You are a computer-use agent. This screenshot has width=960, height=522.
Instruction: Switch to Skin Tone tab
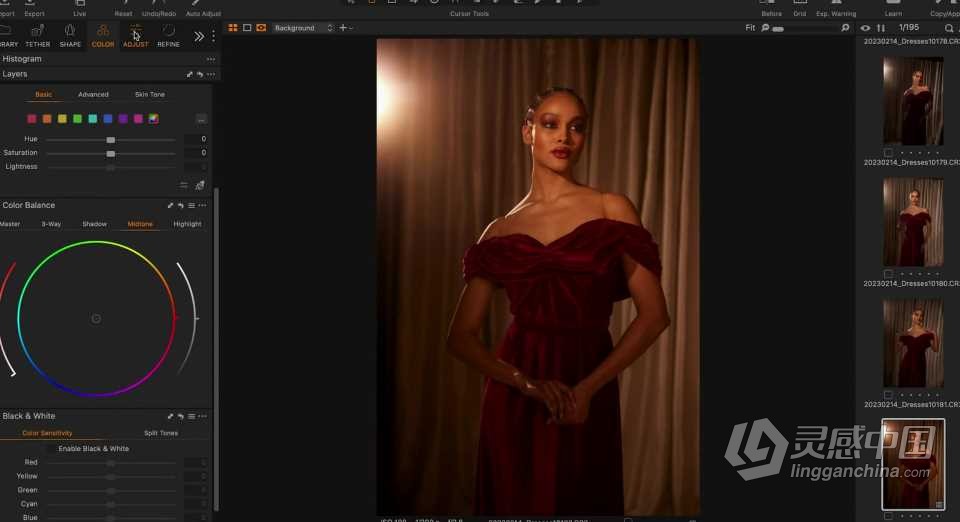click(149, 94)
